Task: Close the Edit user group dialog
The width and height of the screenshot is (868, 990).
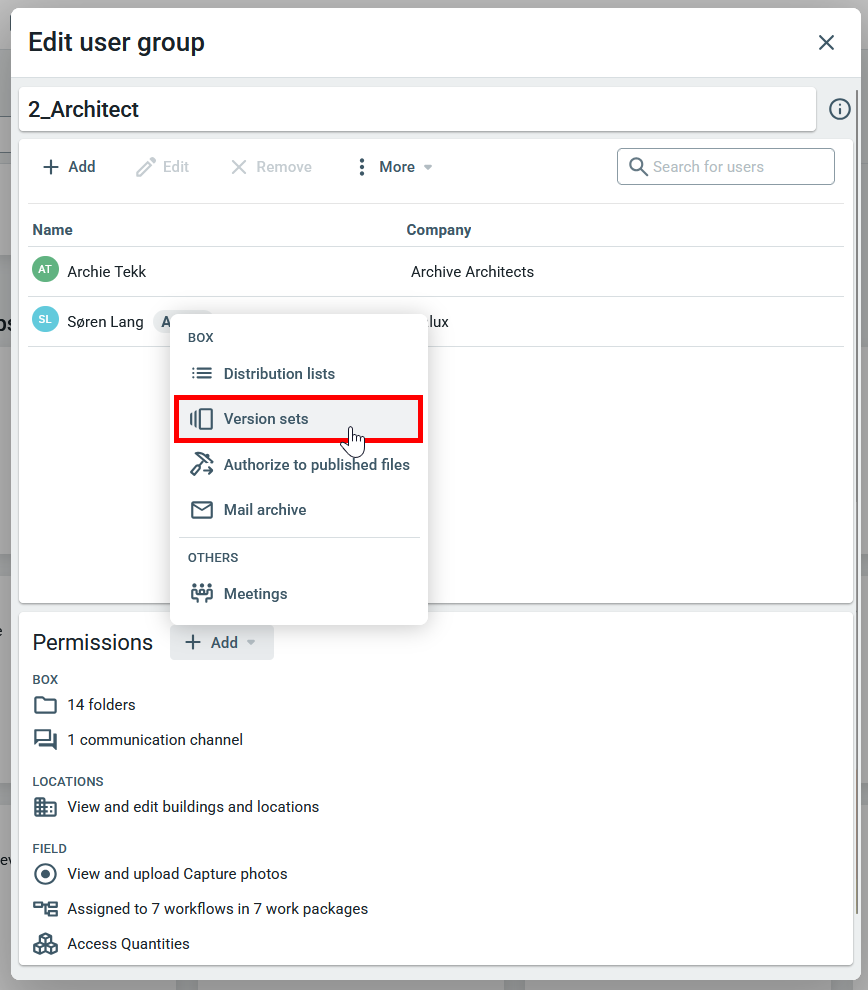Action: click(x=826, y=42)
